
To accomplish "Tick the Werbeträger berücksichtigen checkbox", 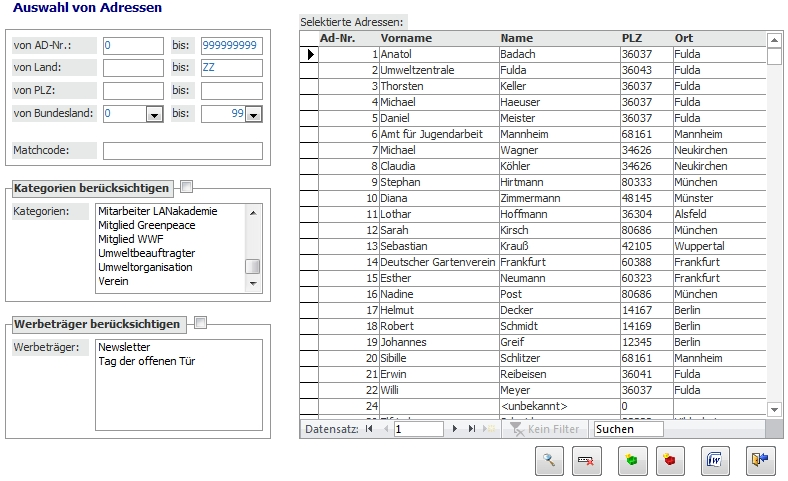I will [x=200, y=323].
